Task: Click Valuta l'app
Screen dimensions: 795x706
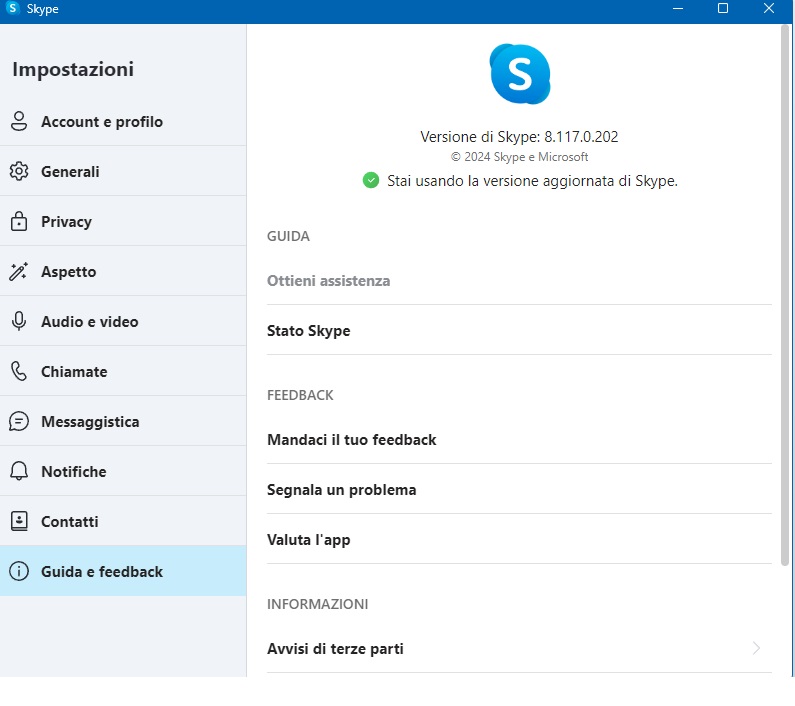Action: pos(519,539)
